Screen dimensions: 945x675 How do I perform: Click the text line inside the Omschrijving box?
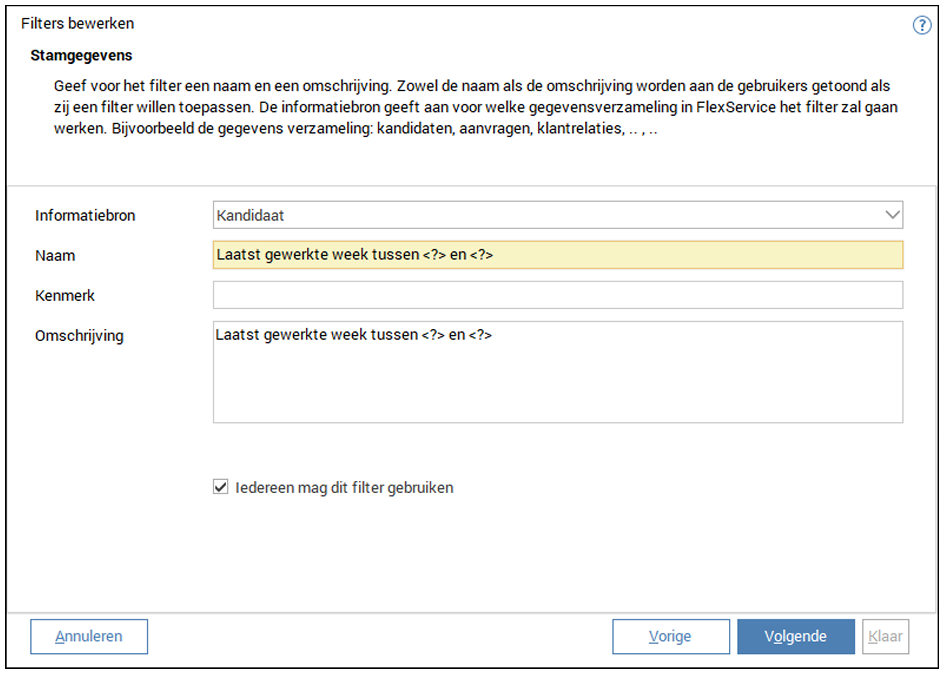pyautogui.click(x=354, y=335)
